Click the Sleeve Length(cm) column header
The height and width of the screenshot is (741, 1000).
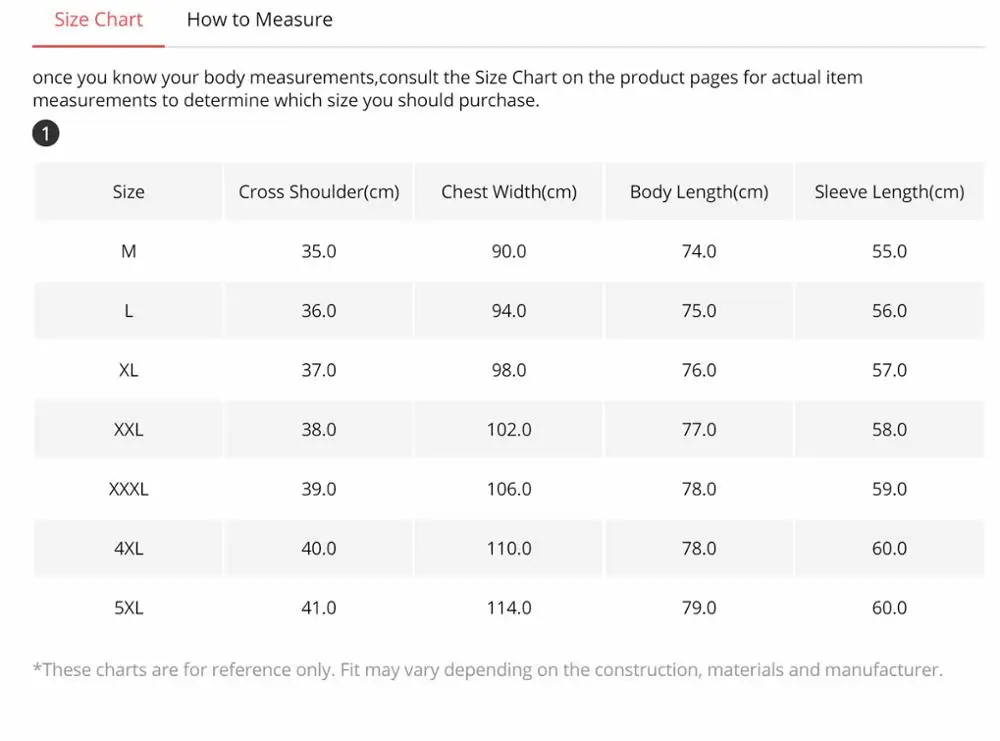point(889,192)
